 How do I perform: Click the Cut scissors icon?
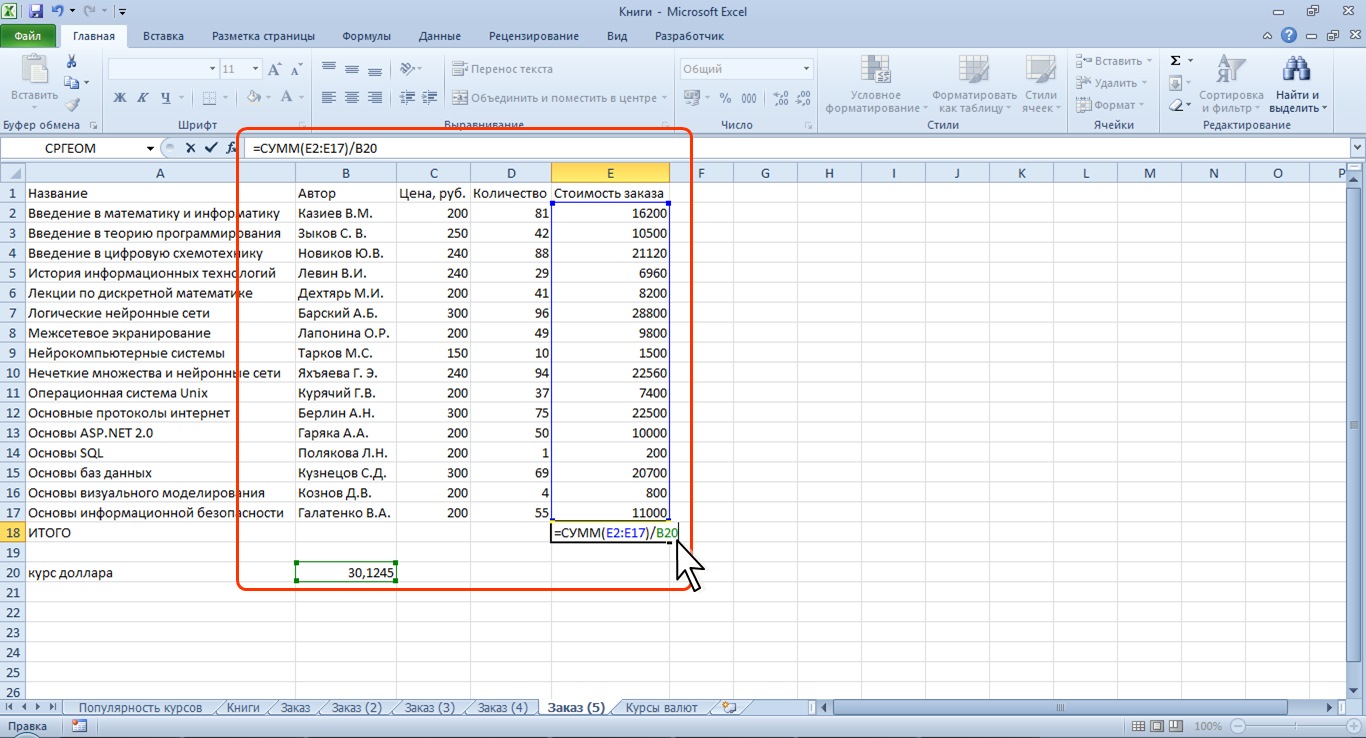pyautogui.click(x=72, y=62)
